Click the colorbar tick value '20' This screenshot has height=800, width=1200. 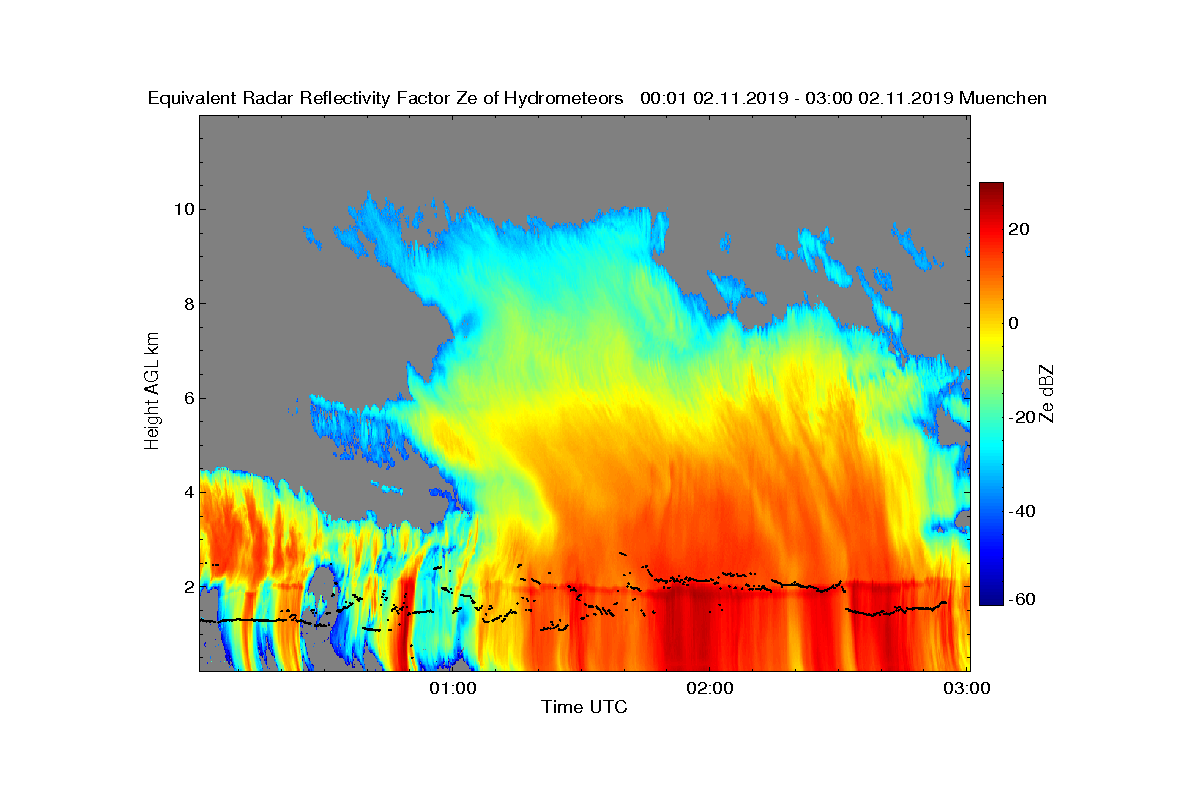pos(1020,229)
